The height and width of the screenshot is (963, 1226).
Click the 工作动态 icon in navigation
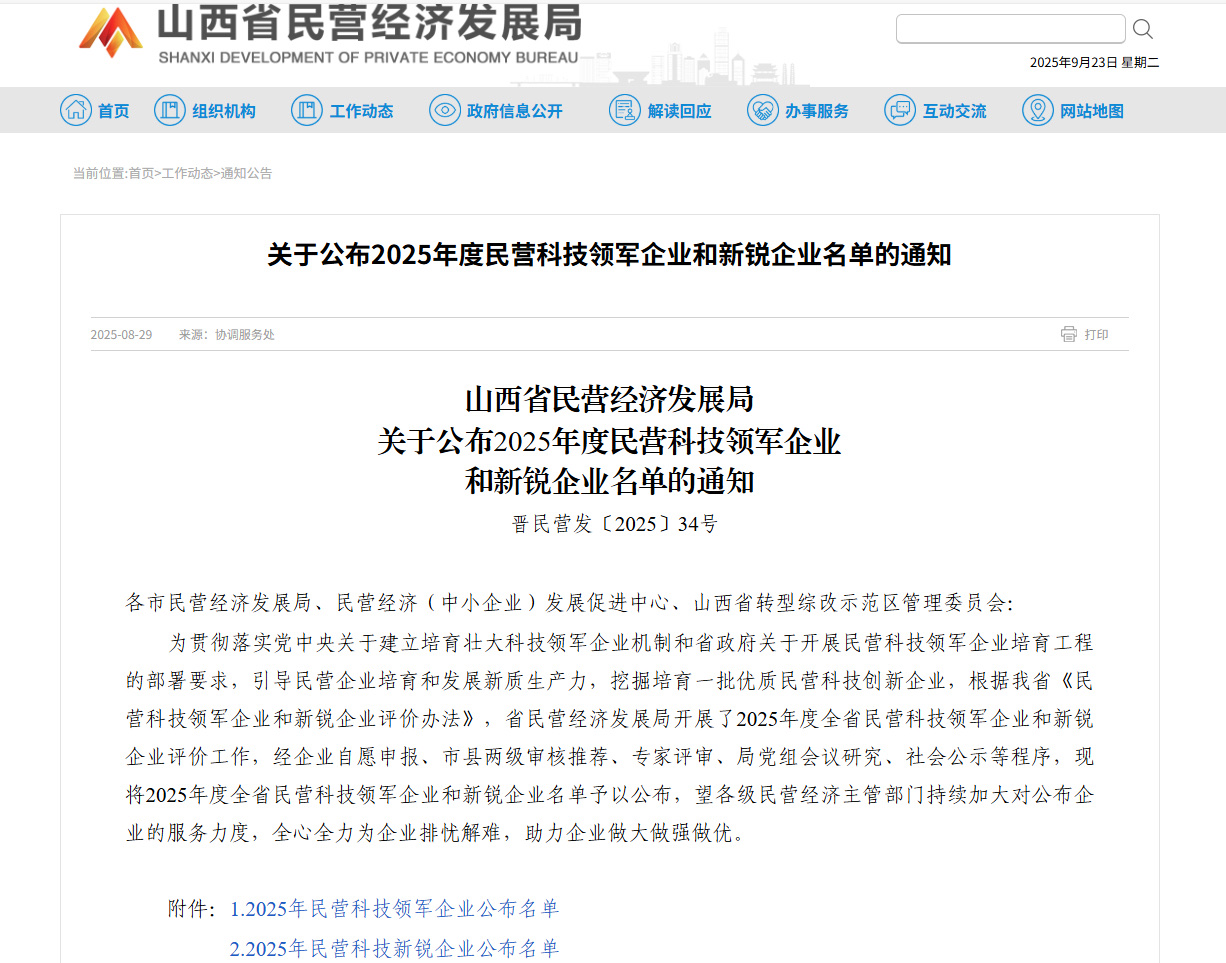click(307, 110)
